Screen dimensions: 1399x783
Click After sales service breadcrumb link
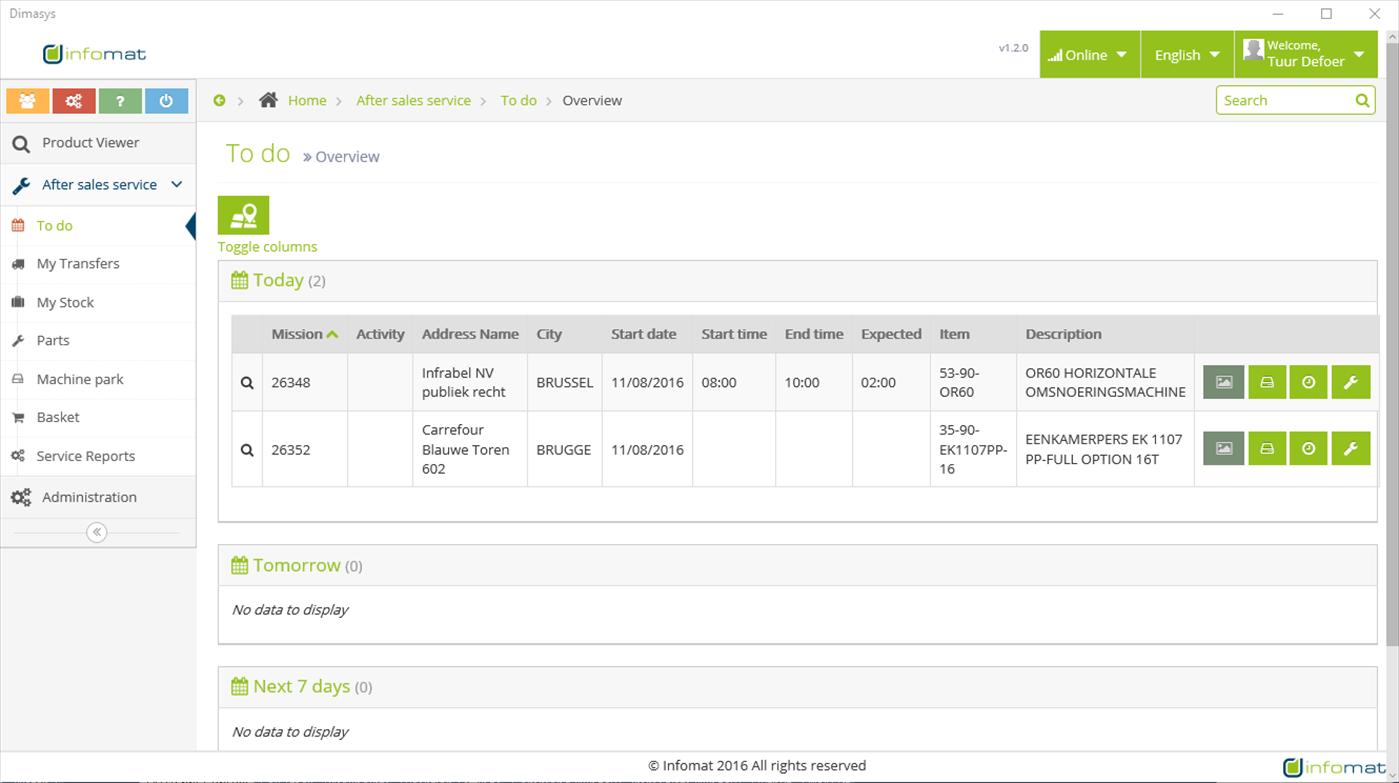point(413,100)
